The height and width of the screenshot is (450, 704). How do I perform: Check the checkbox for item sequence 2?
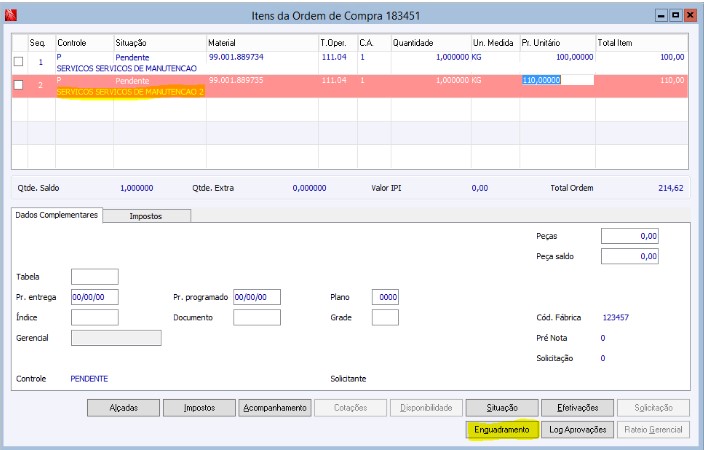[18, 85]
